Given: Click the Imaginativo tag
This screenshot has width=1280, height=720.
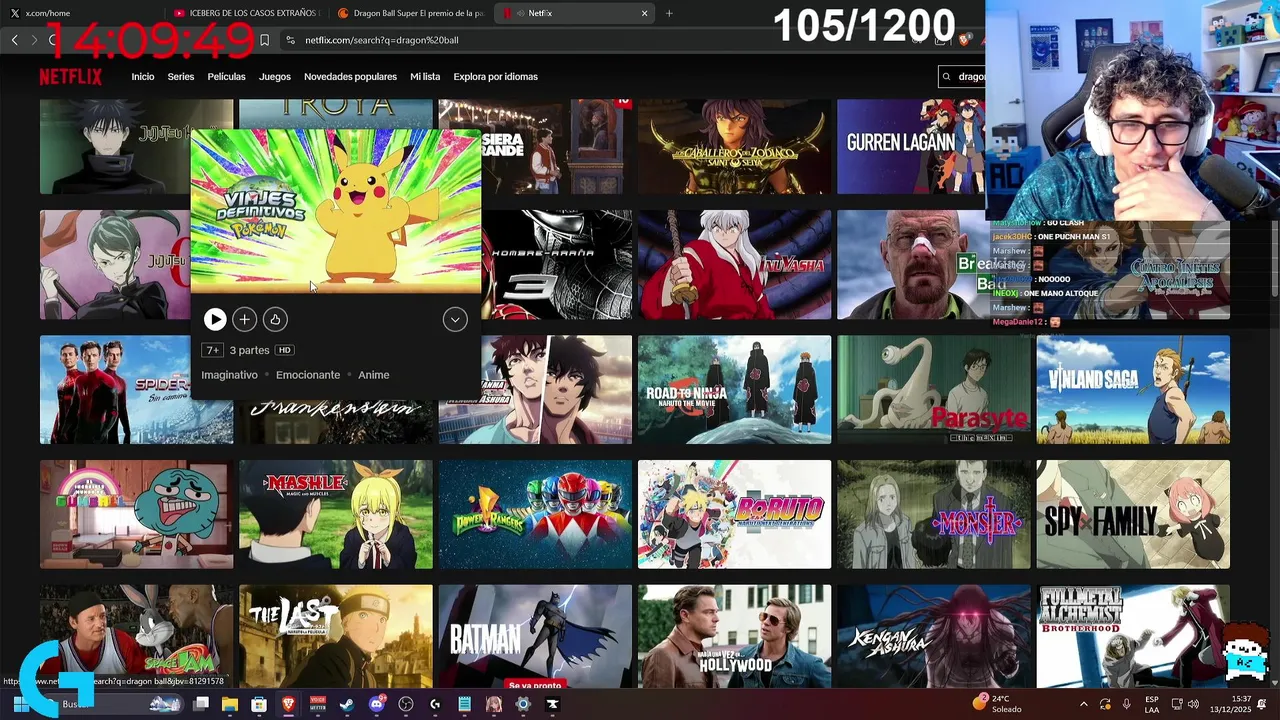Looking at the screenshot, I should [x=229, y=375].
